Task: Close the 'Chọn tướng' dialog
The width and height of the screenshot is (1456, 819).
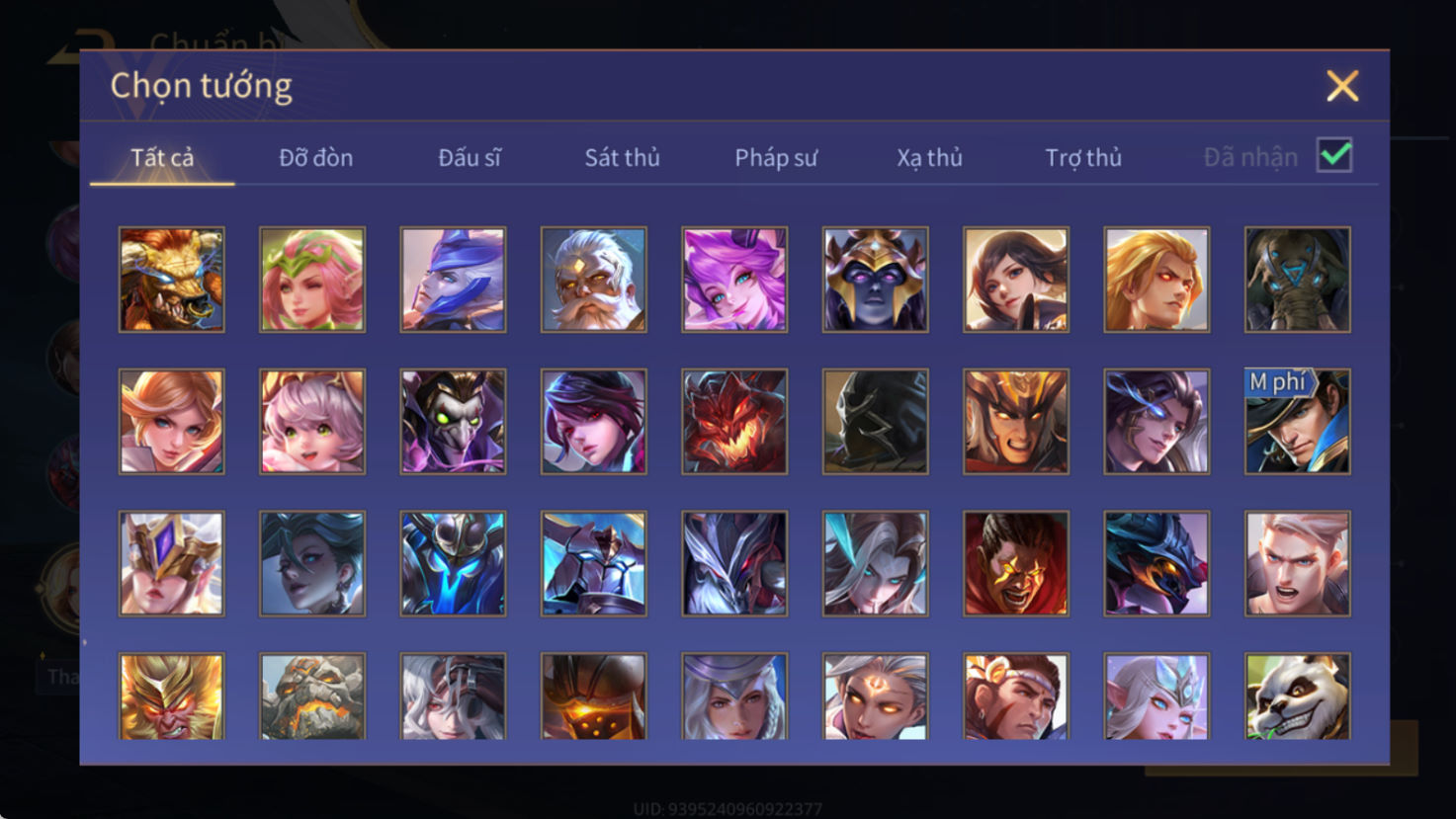Action: pos(1342,86)
